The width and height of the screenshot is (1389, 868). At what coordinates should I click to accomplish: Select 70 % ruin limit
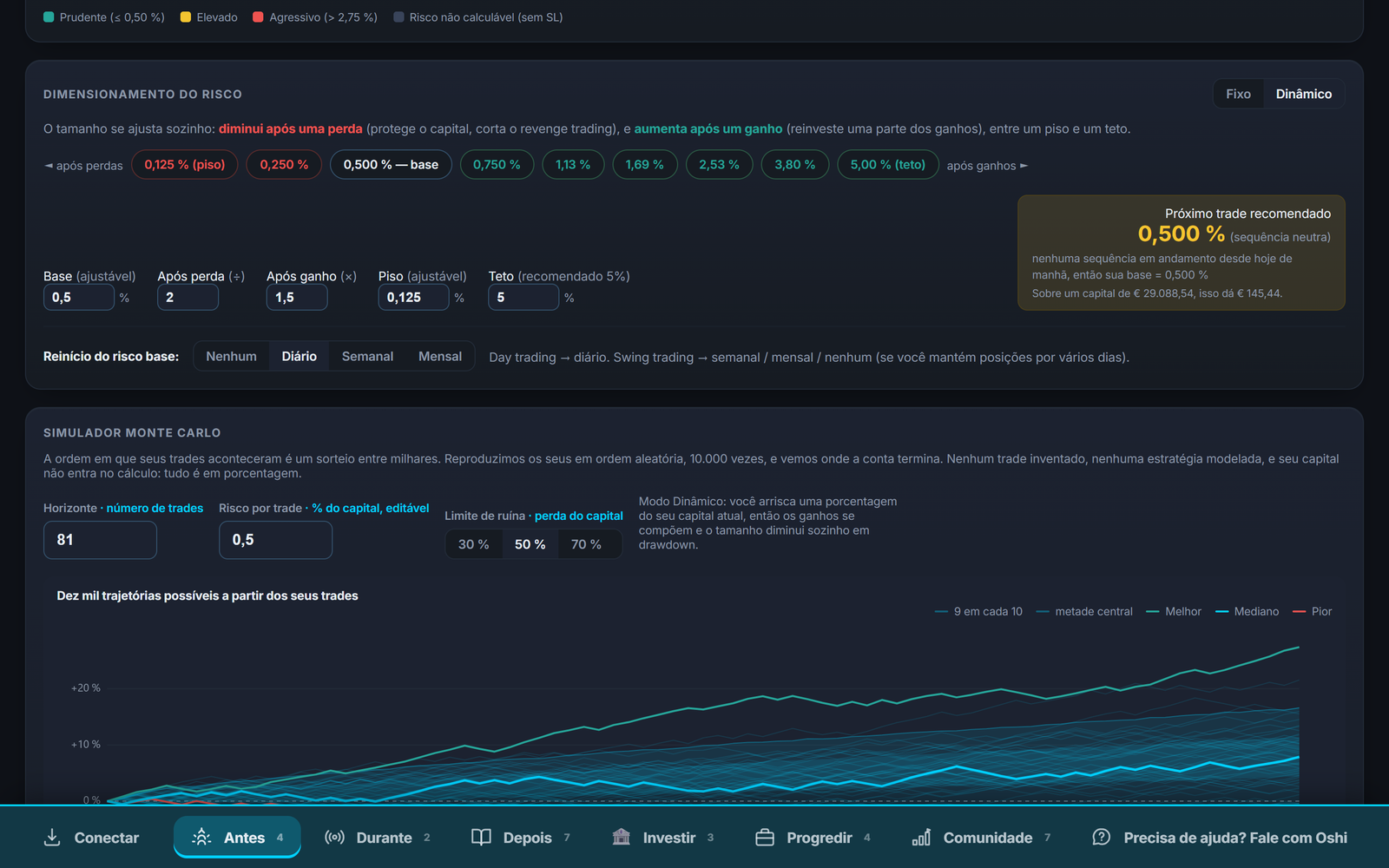(x=586, y=544)
